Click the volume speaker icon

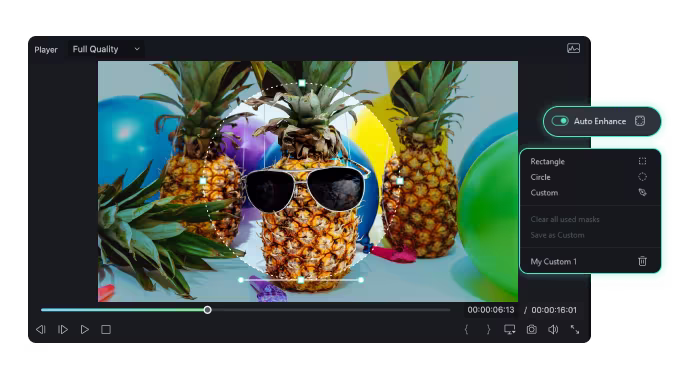(x=553, y=329)
